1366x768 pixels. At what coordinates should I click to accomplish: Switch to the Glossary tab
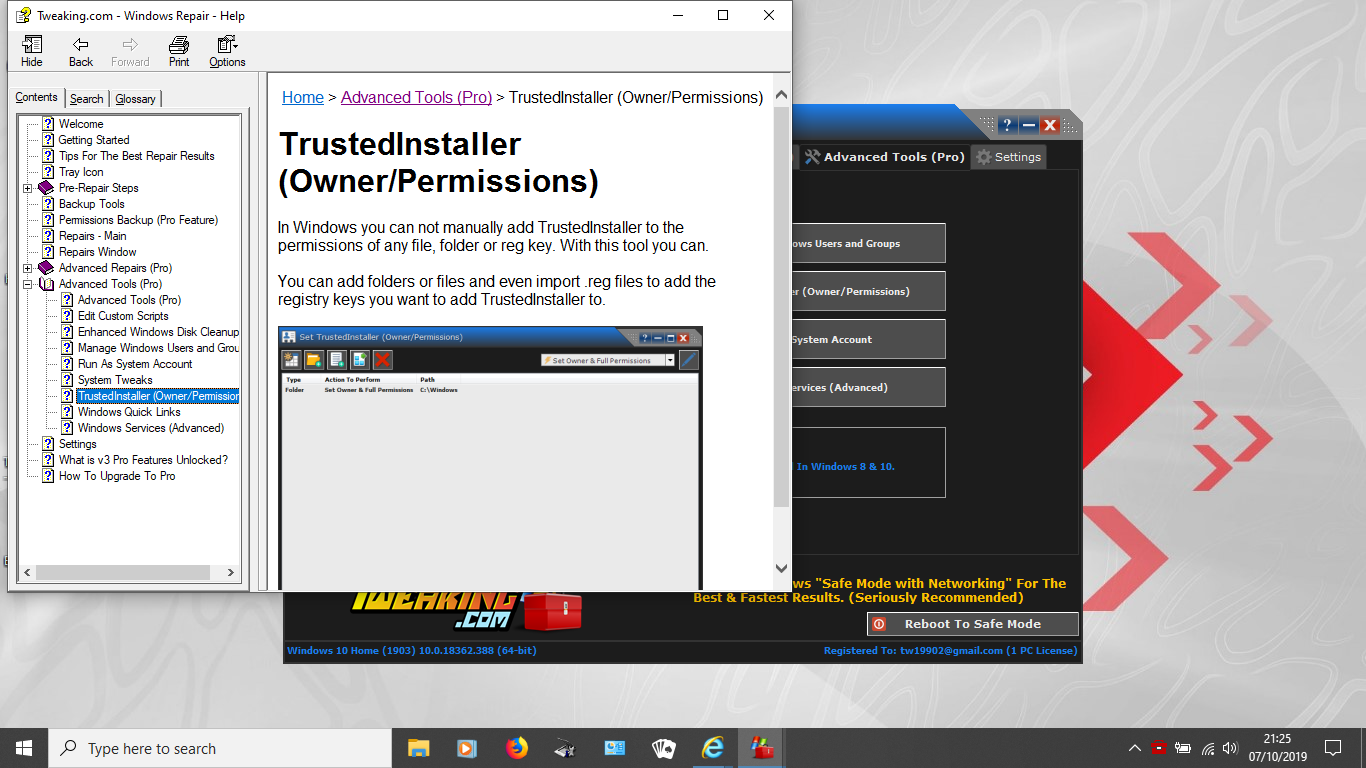[135, 98]
